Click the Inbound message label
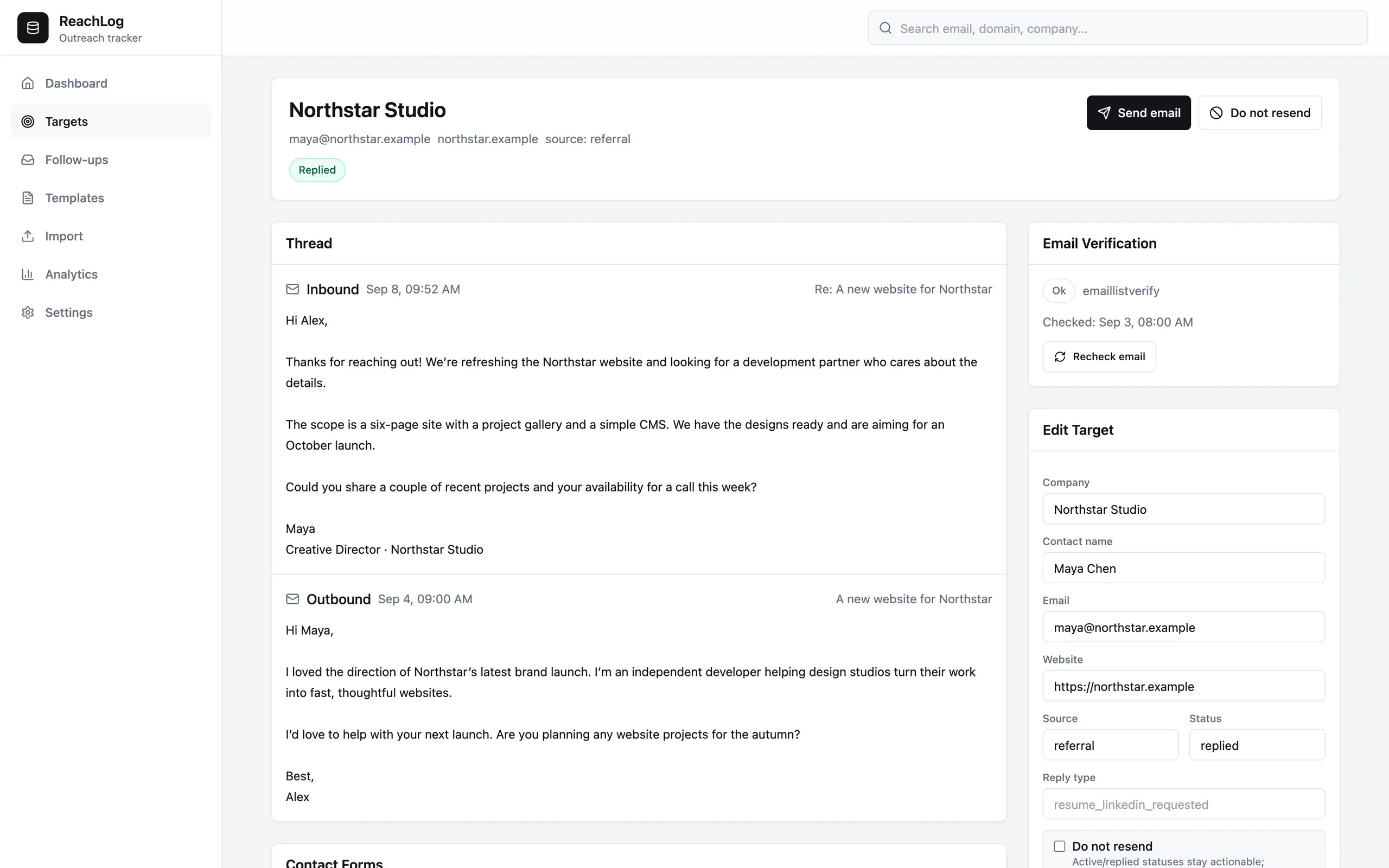This screenshot has width=1389, height=868. coord(332,289)
